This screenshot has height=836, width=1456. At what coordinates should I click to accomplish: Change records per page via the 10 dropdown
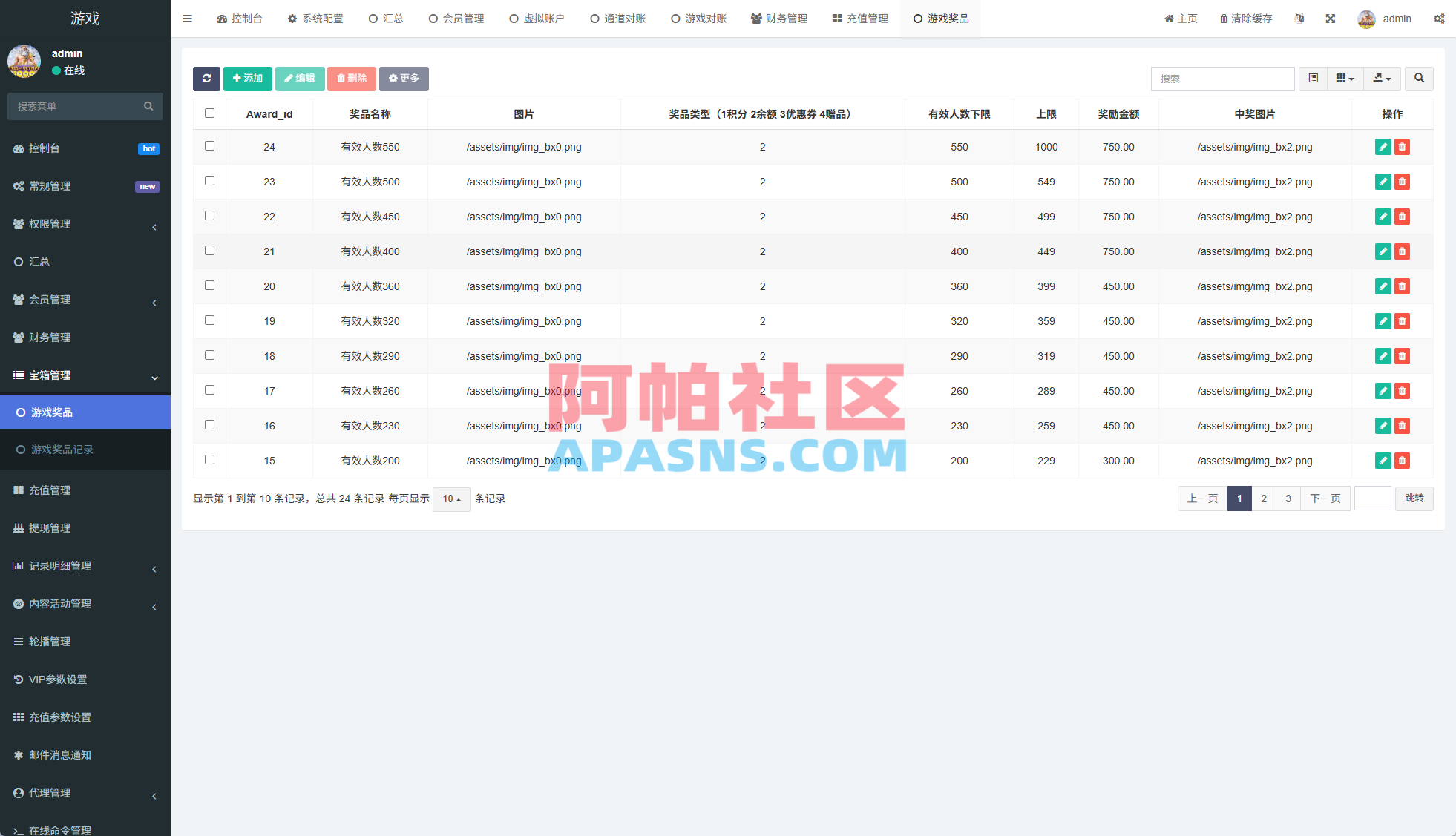(x=451, y=499)
